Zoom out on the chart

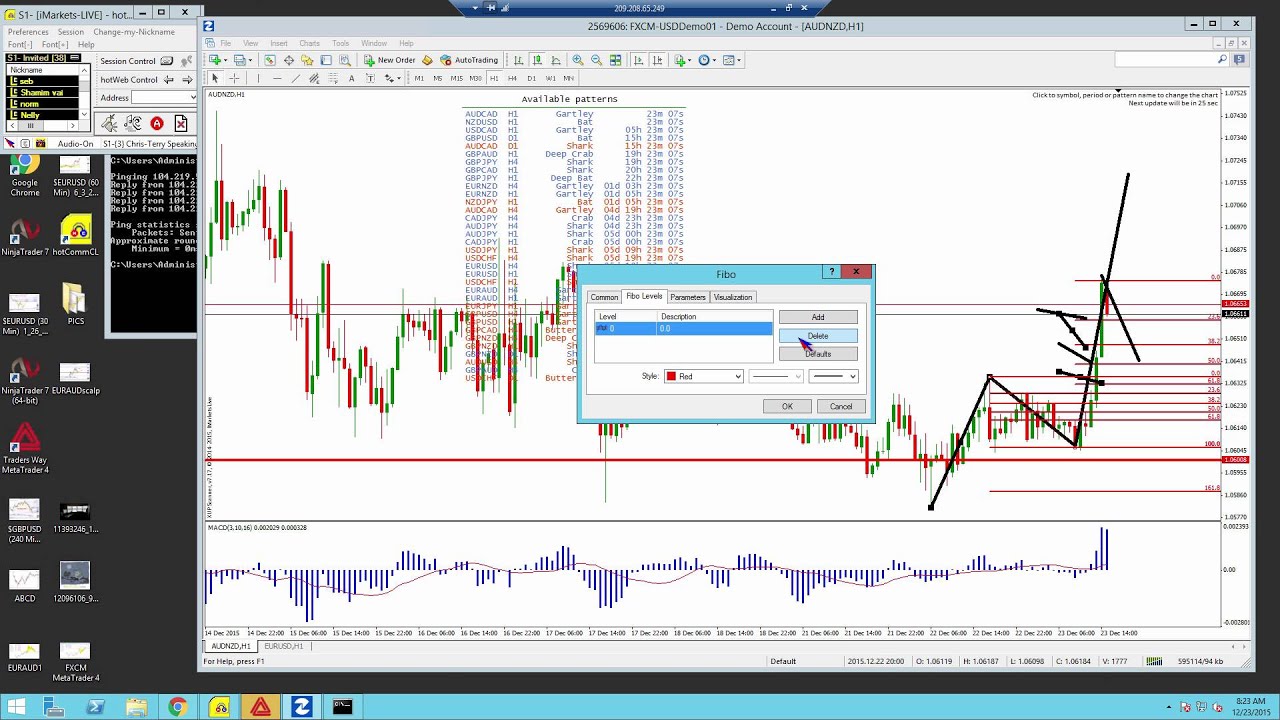point(596,60)
